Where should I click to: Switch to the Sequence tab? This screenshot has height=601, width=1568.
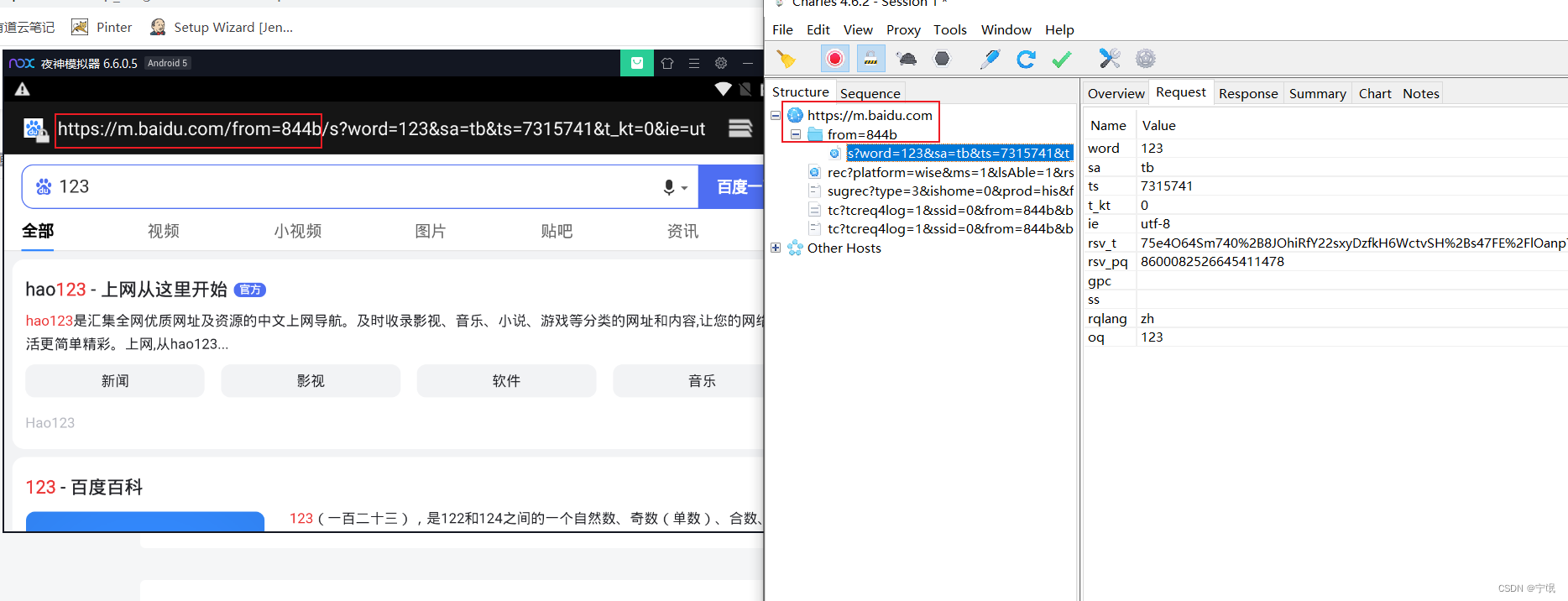870,93
